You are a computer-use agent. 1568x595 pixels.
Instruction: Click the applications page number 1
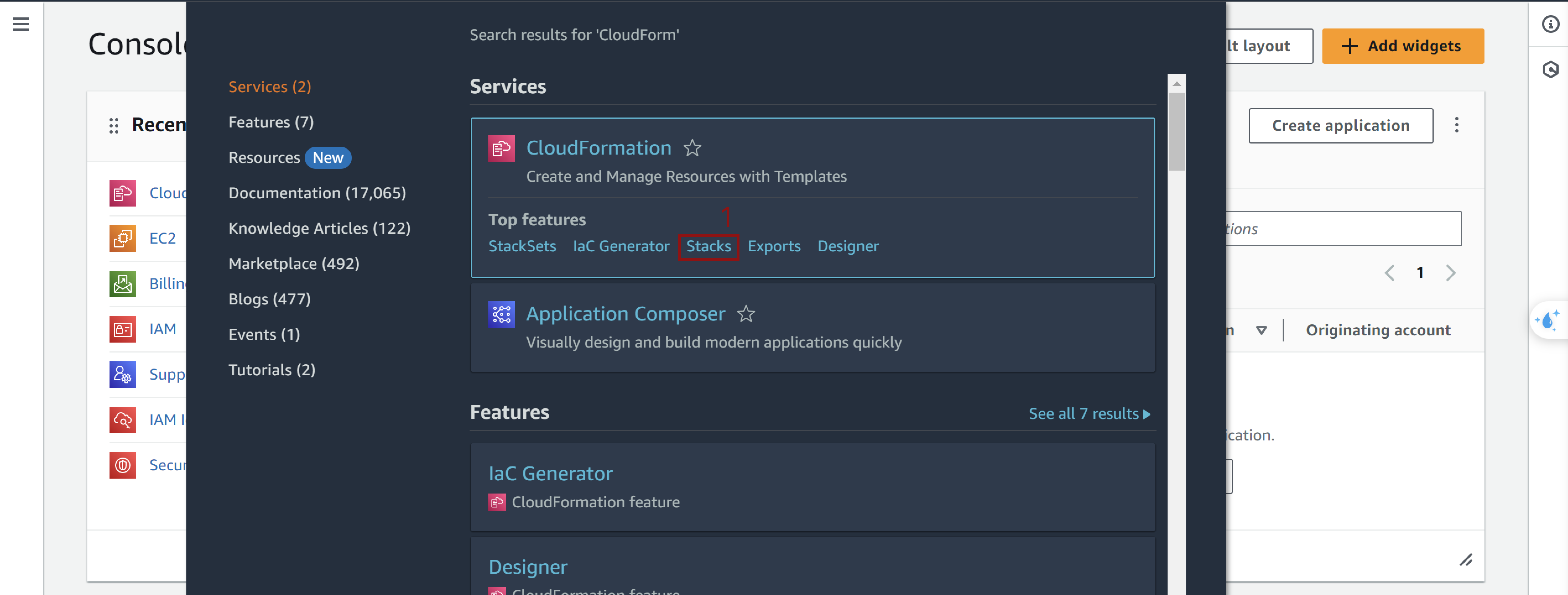click(x=1419, y=273)
